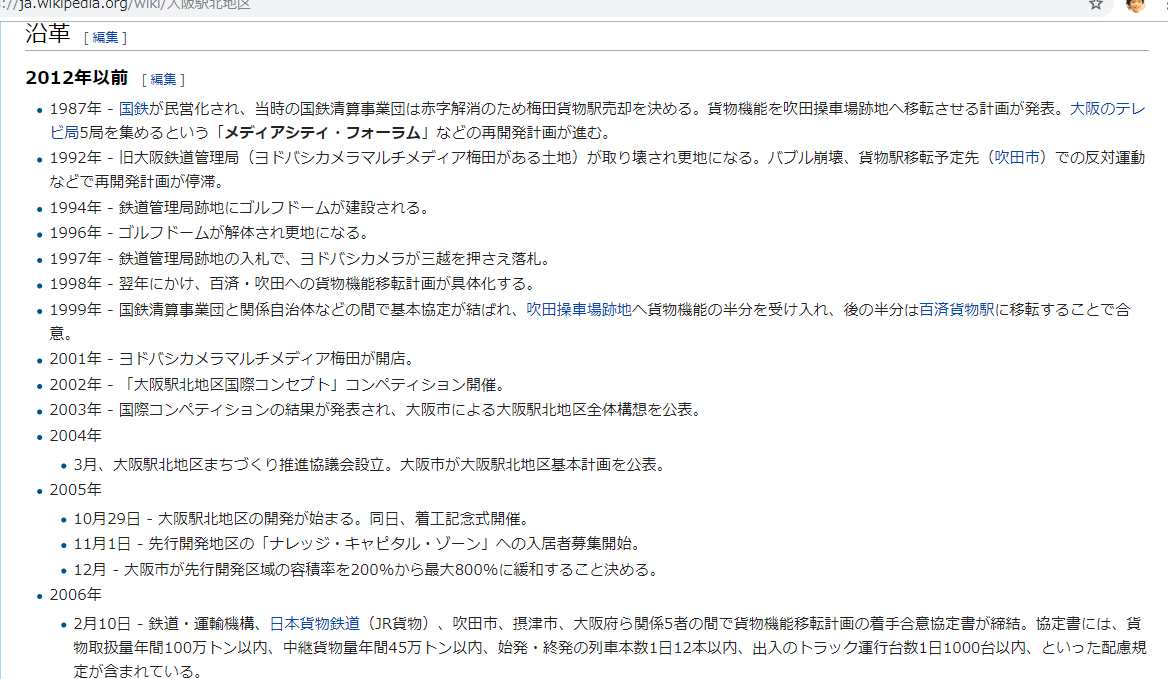Open the profile avatar in browser toolbar
The height and width of the screenshot is (679, 1168).
[x=1135, y=4]
